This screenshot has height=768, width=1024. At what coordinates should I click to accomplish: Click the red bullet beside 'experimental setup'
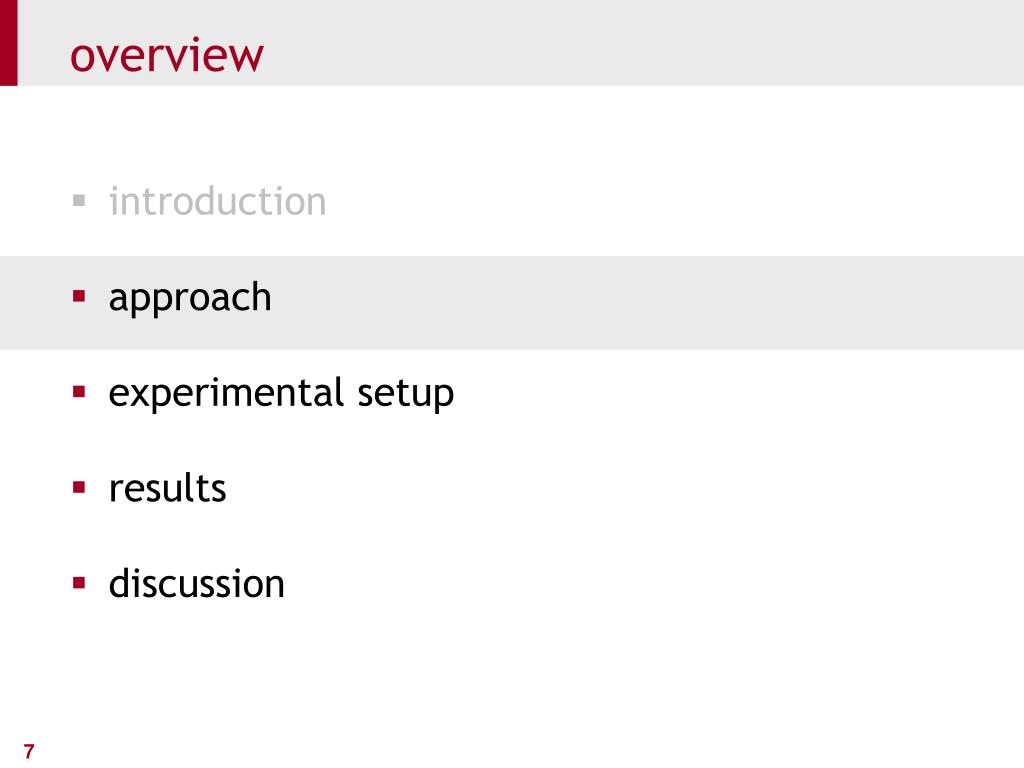pos(79,392)
